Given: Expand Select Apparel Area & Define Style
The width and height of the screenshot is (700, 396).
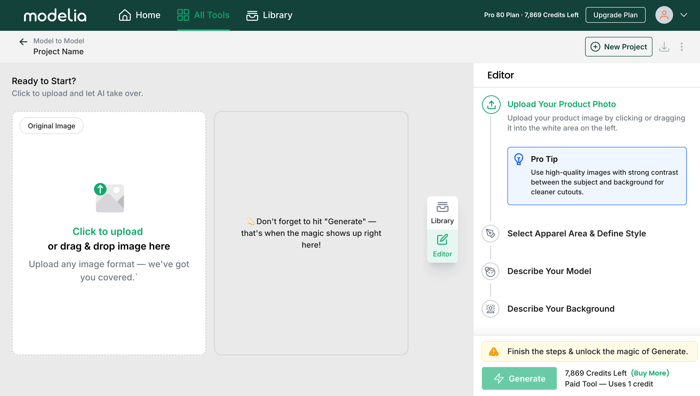Looking at the screenshot, I should coord(576,233).
